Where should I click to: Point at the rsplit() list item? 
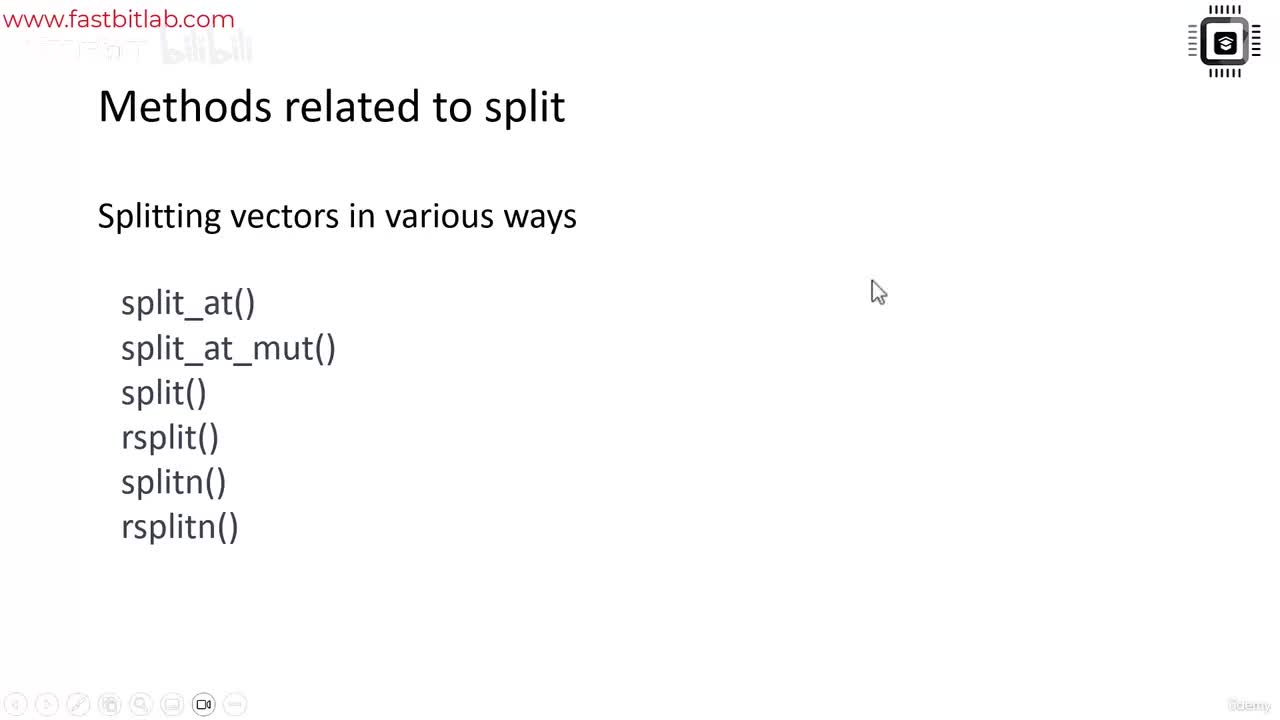tap(170, 438)
